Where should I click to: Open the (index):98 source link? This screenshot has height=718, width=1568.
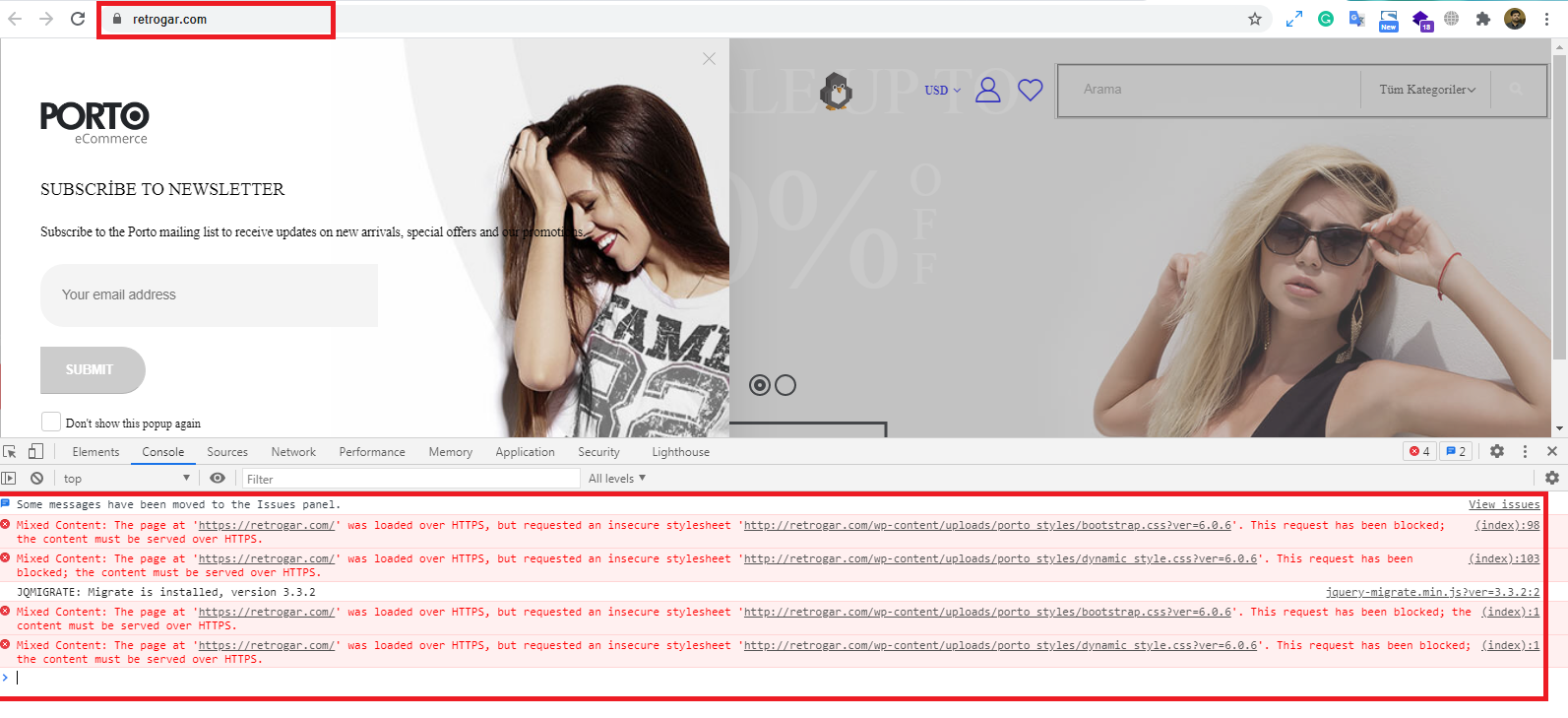coord(1507,525)
